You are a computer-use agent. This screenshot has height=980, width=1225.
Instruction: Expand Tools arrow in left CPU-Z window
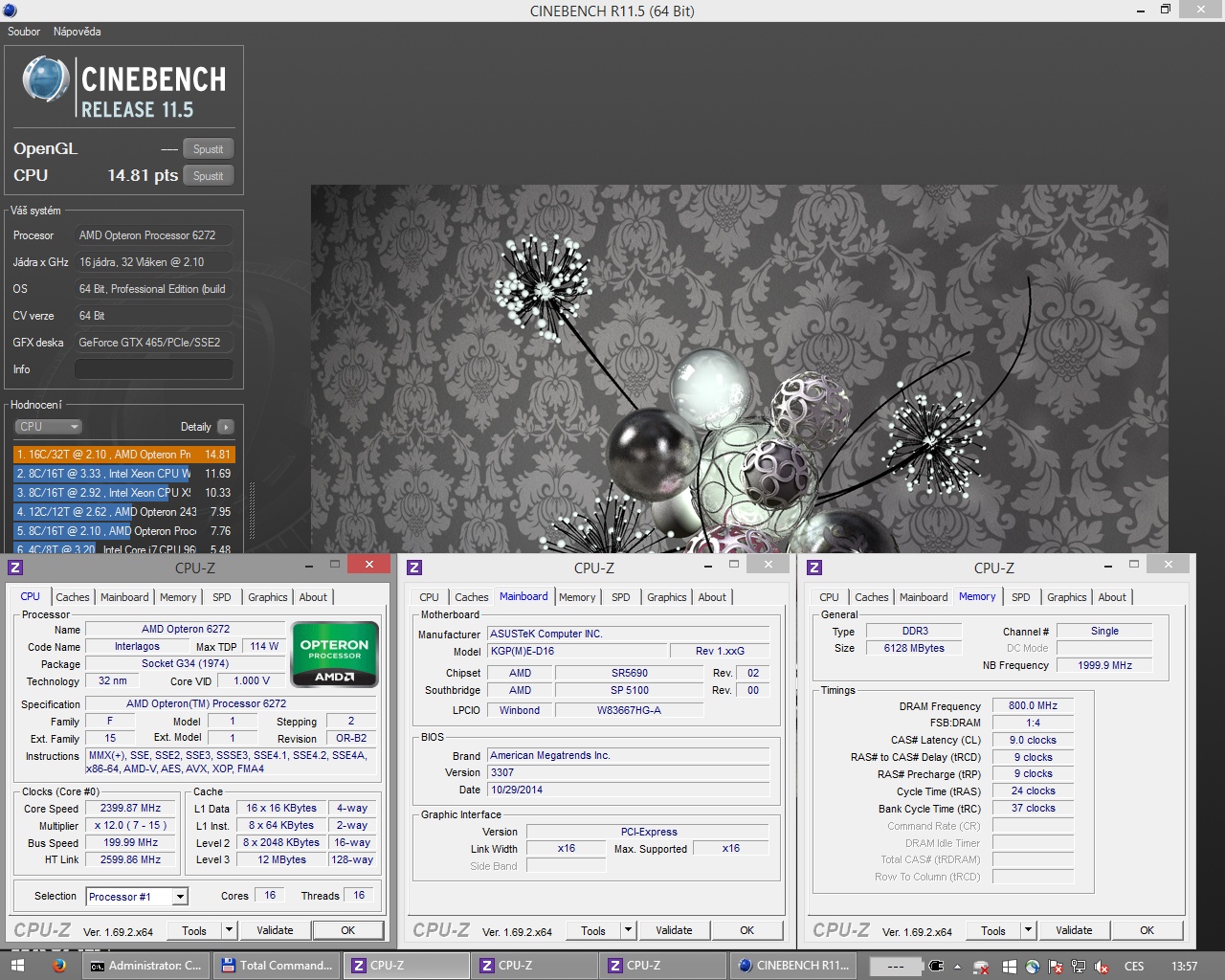point(229,930)
